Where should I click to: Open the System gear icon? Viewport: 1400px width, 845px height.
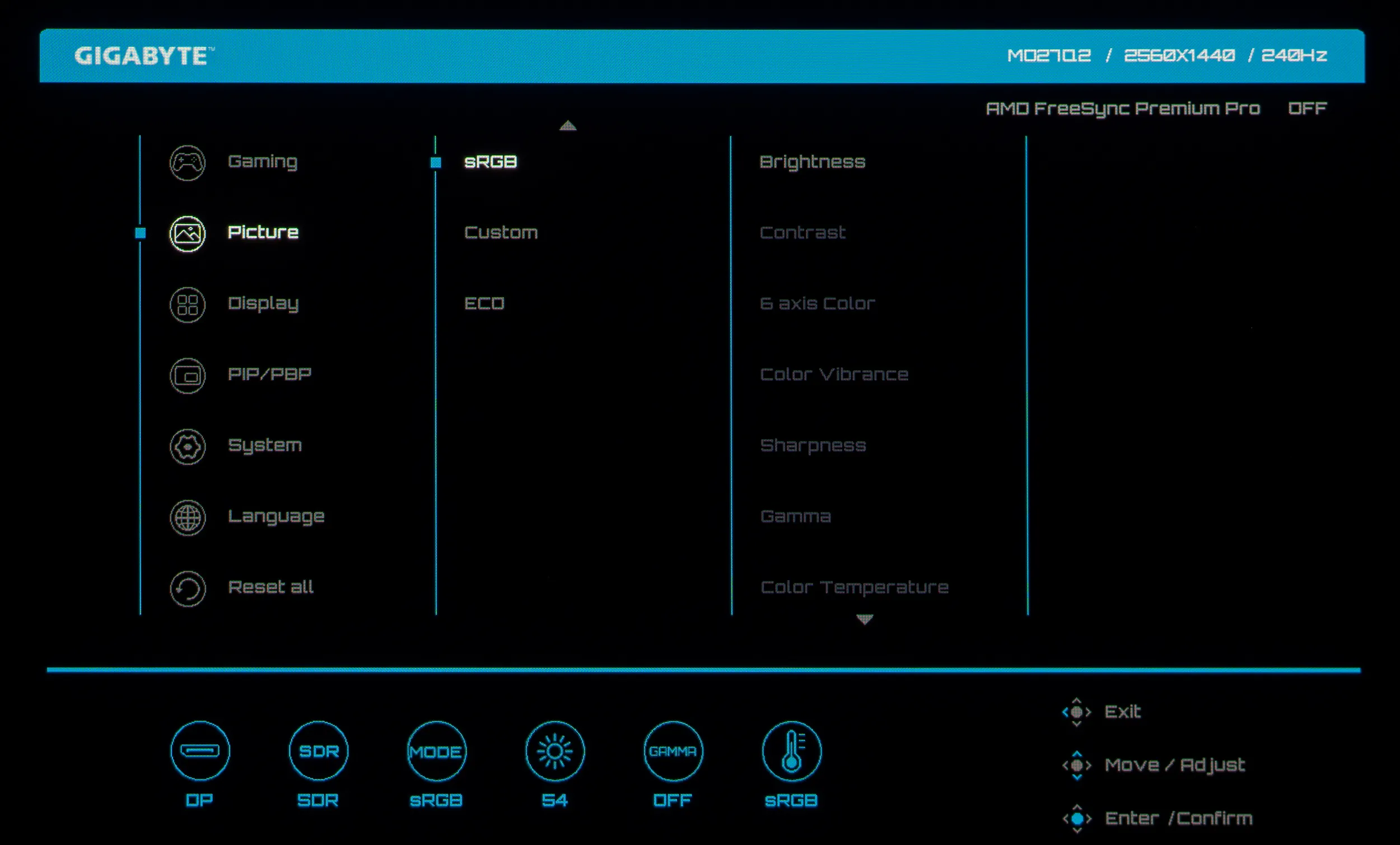tap(188, 447)
